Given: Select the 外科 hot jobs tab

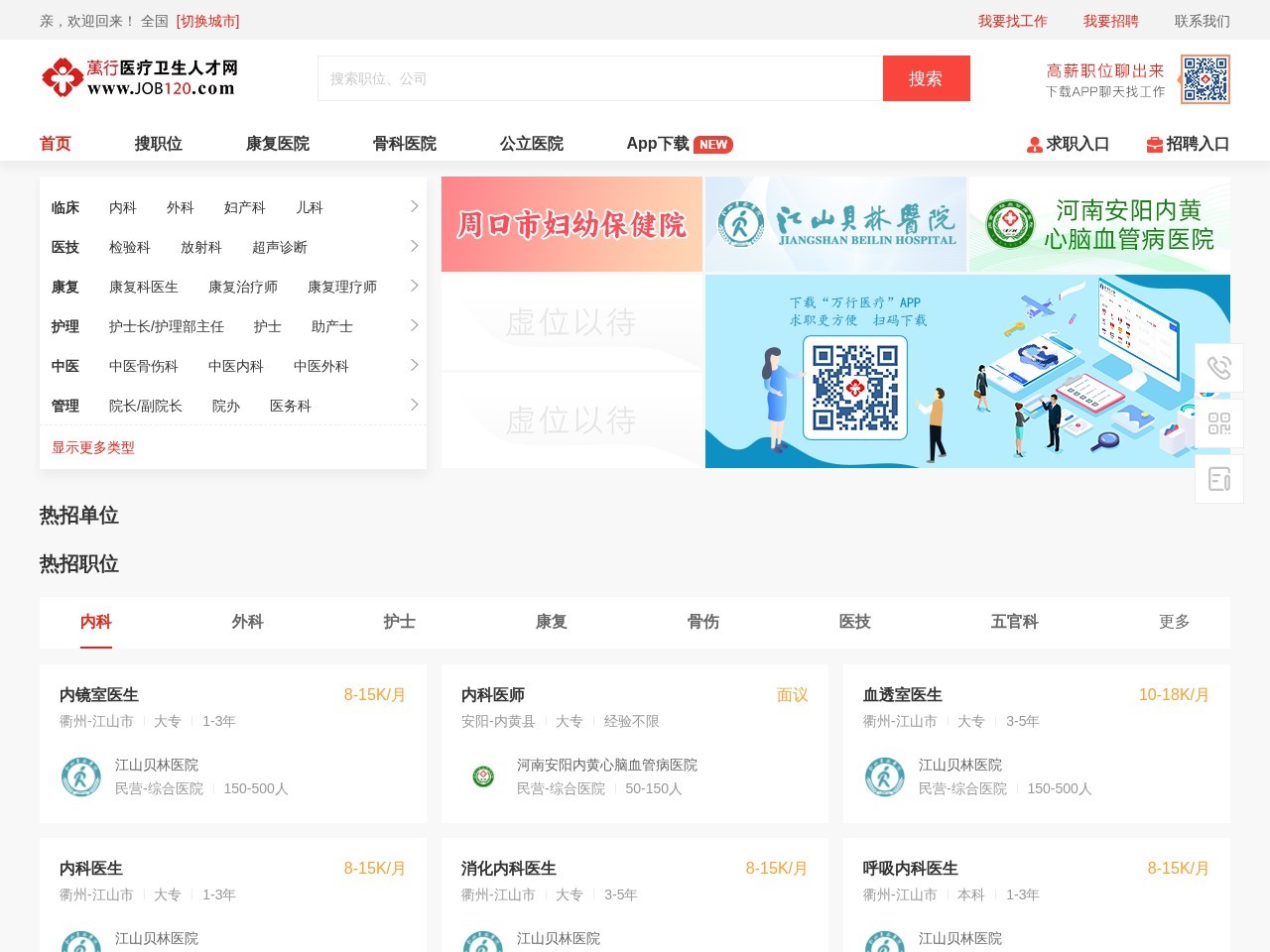Looking at the screenshot, I should (x=248, y=622).
